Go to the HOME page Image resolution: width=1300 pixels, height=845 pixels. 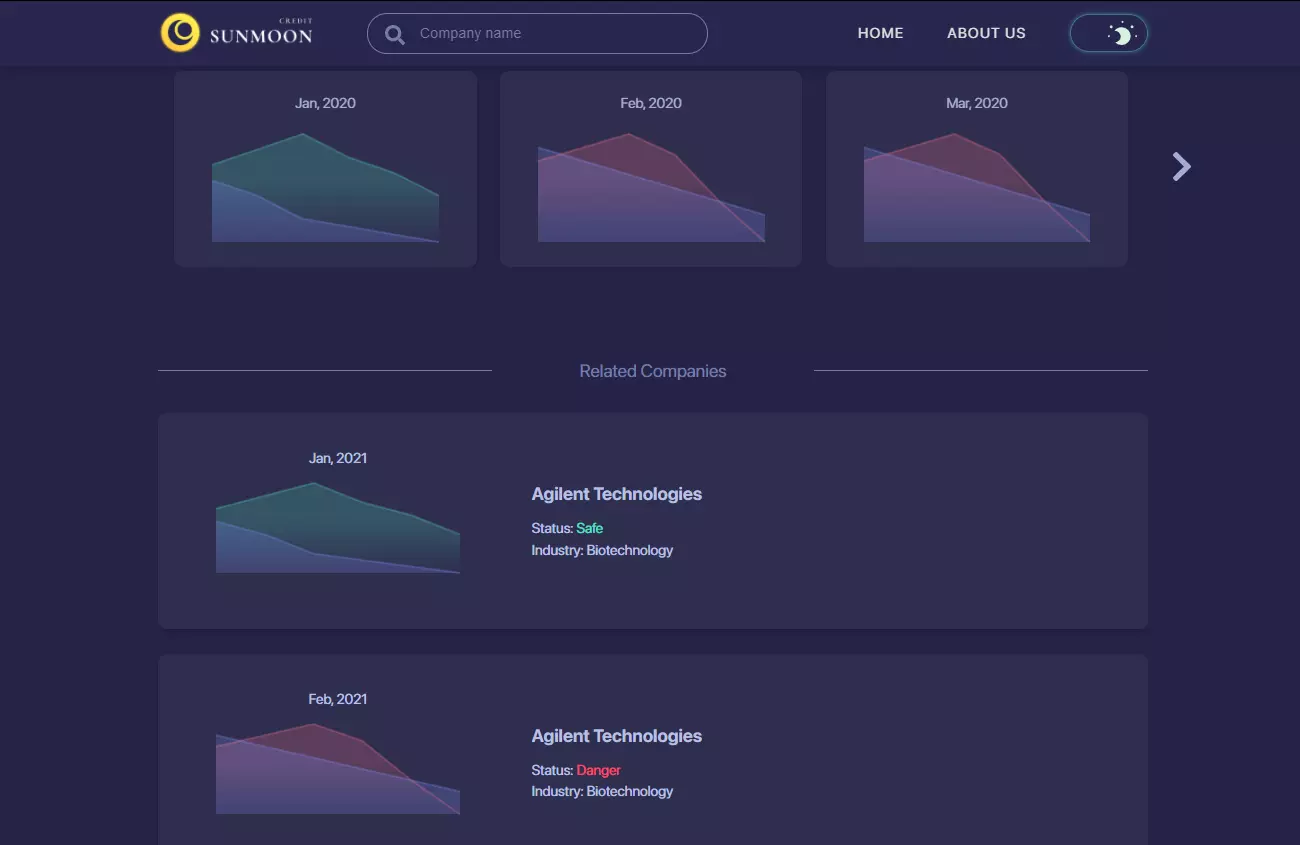[x=880, y=33]
